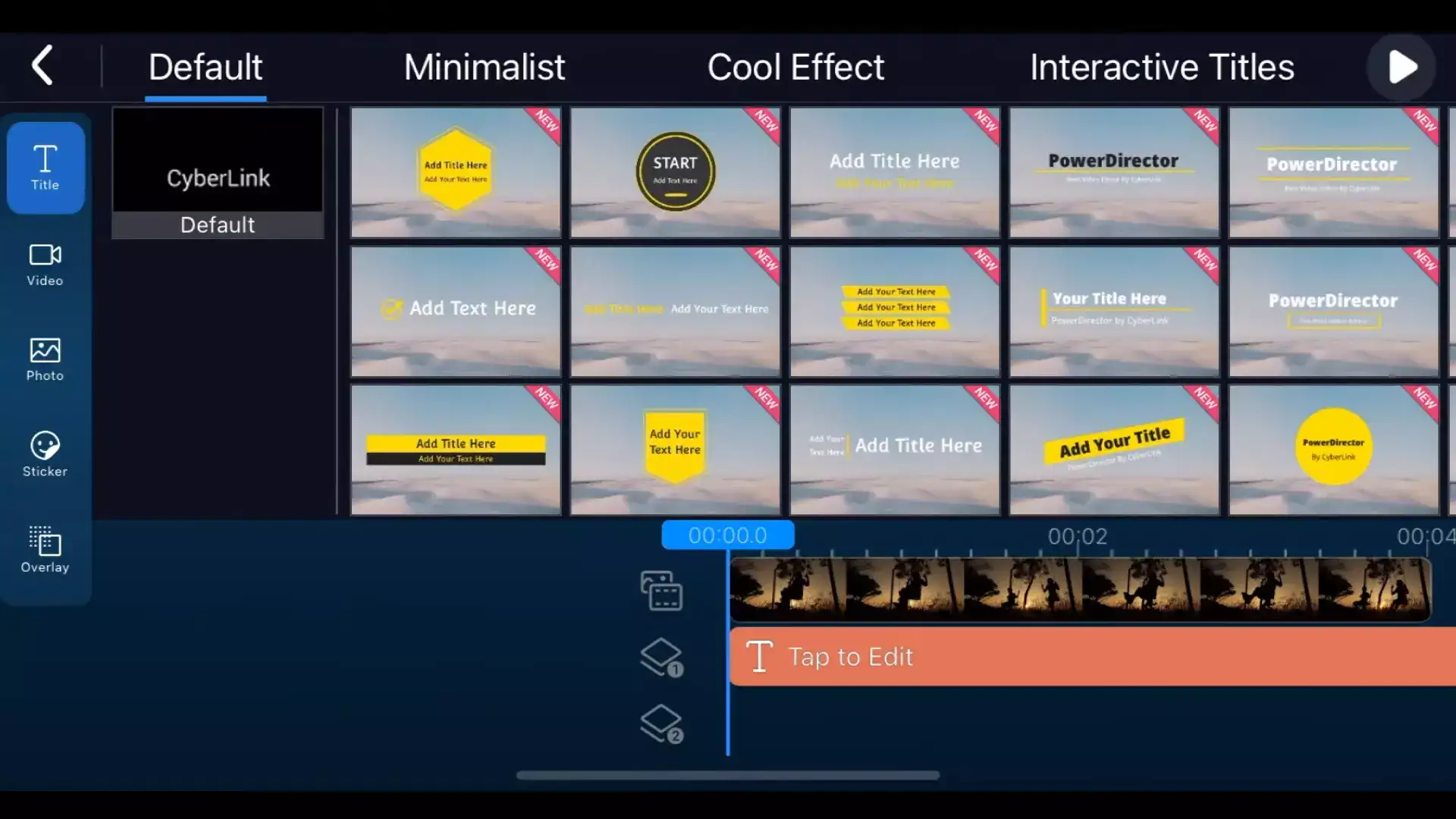
Task: Select overlay track layer 2 icon
Action: pos(661,723)
